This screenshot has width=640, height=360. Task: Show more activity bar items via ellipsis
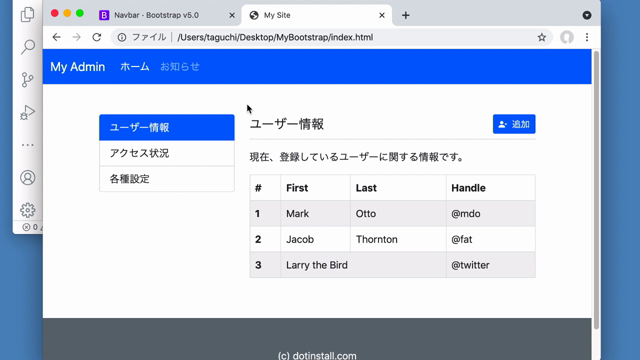tap(27, 145)
